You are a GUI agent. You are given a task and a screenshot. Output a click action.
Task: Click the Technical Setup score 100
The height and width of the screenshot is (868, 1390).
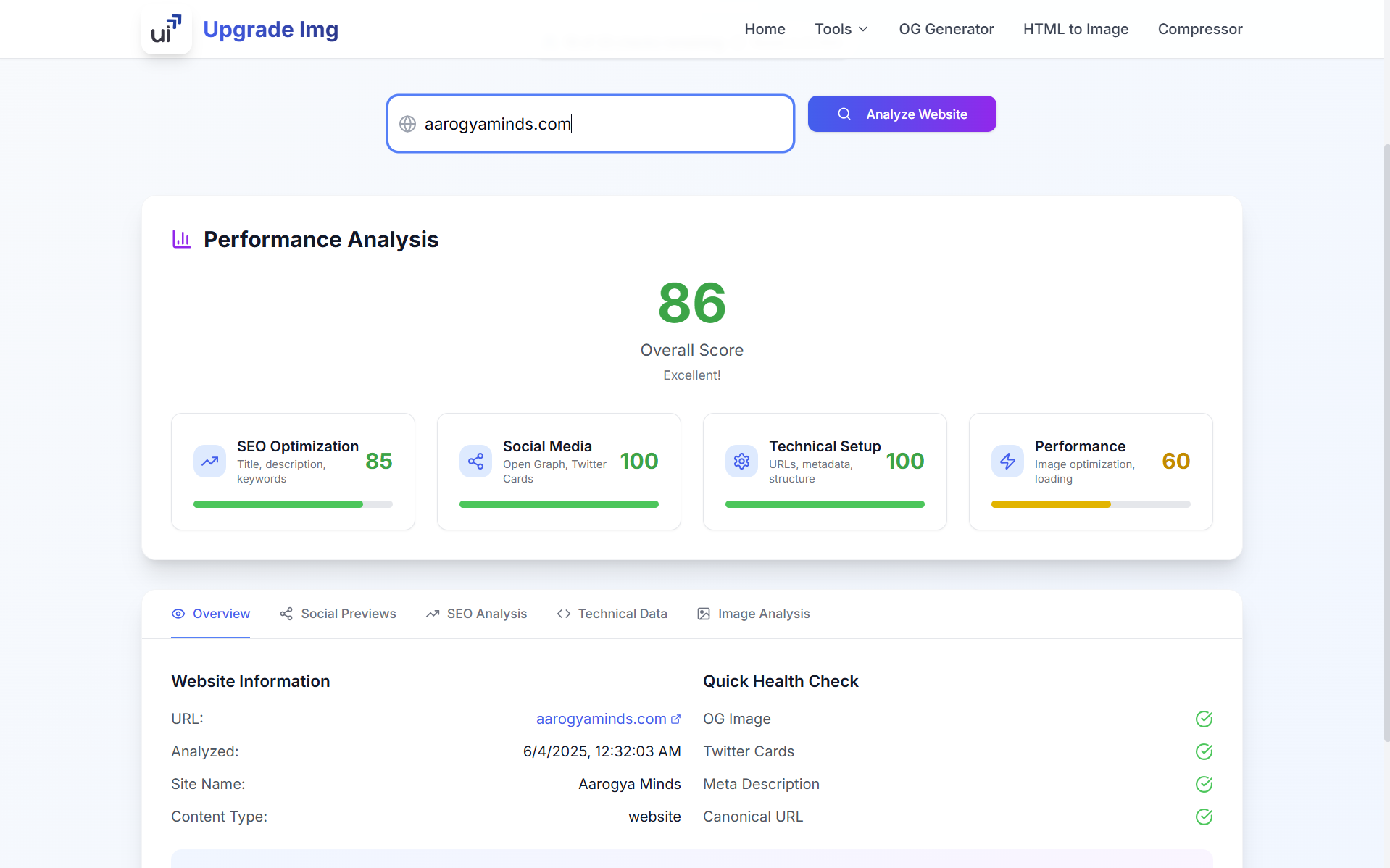point(905,461)
